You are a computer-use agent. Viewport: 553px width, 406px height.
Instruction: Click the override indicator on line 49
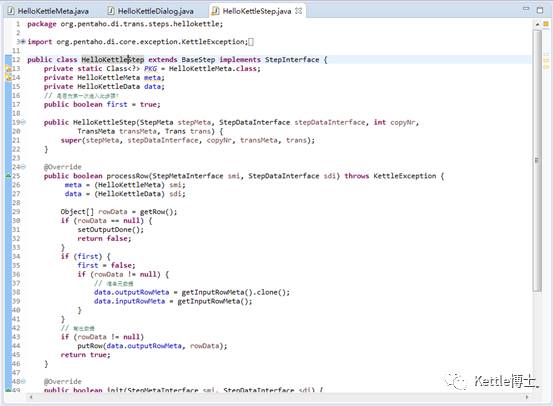click(8, 390)
